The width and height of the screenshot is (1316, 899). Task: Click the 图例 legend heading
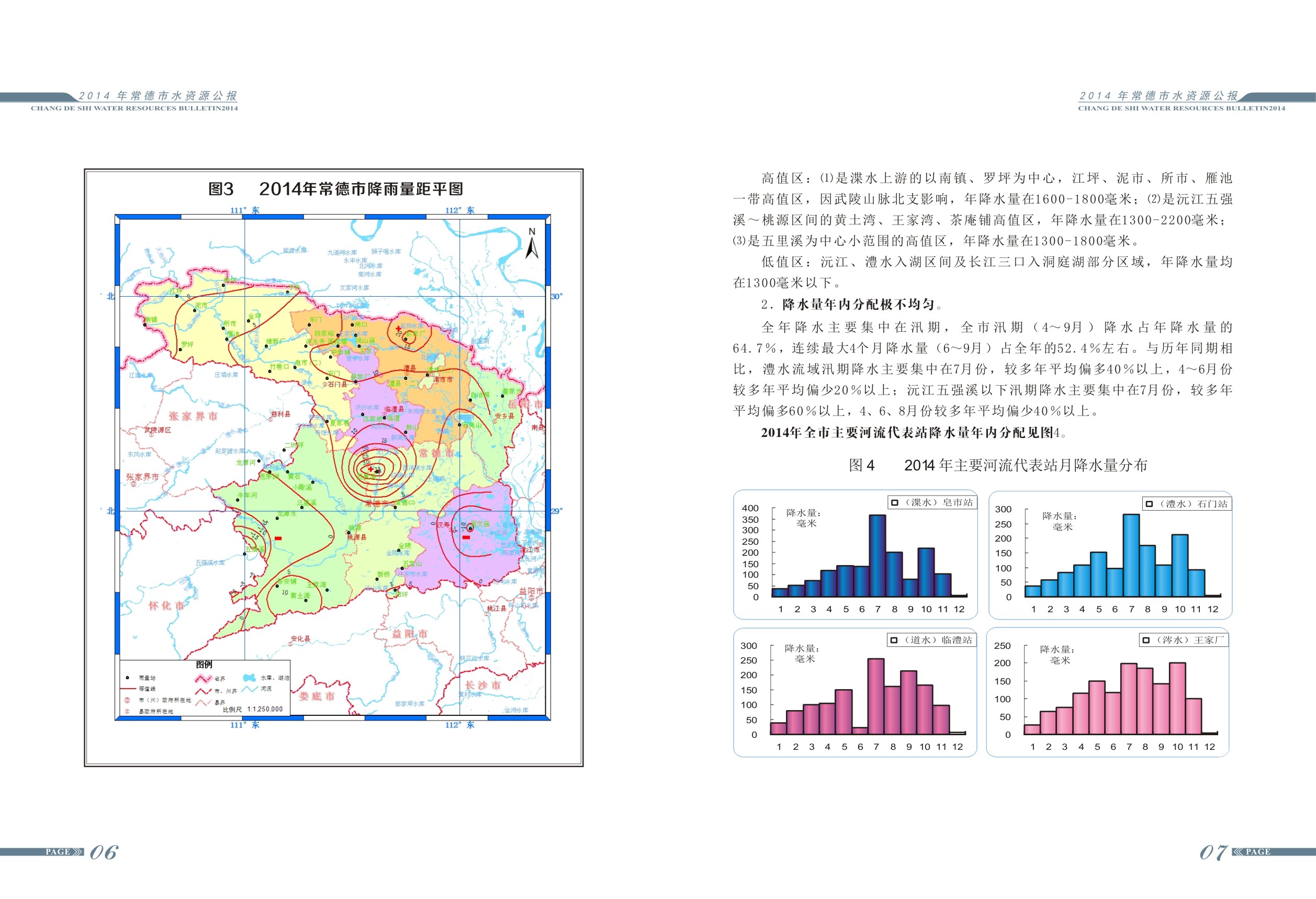pyautogui.click(x=204, y=665)
